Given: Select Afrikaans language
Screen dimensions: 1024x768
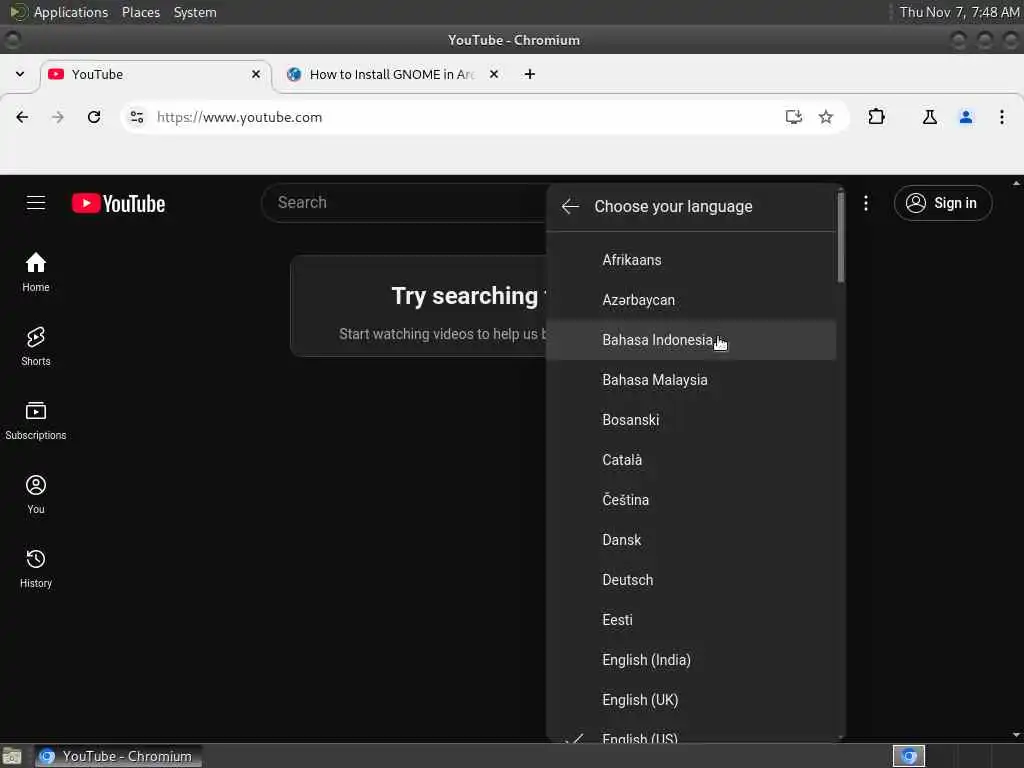Looking at the screenshot, I should (x=692, y=260).
